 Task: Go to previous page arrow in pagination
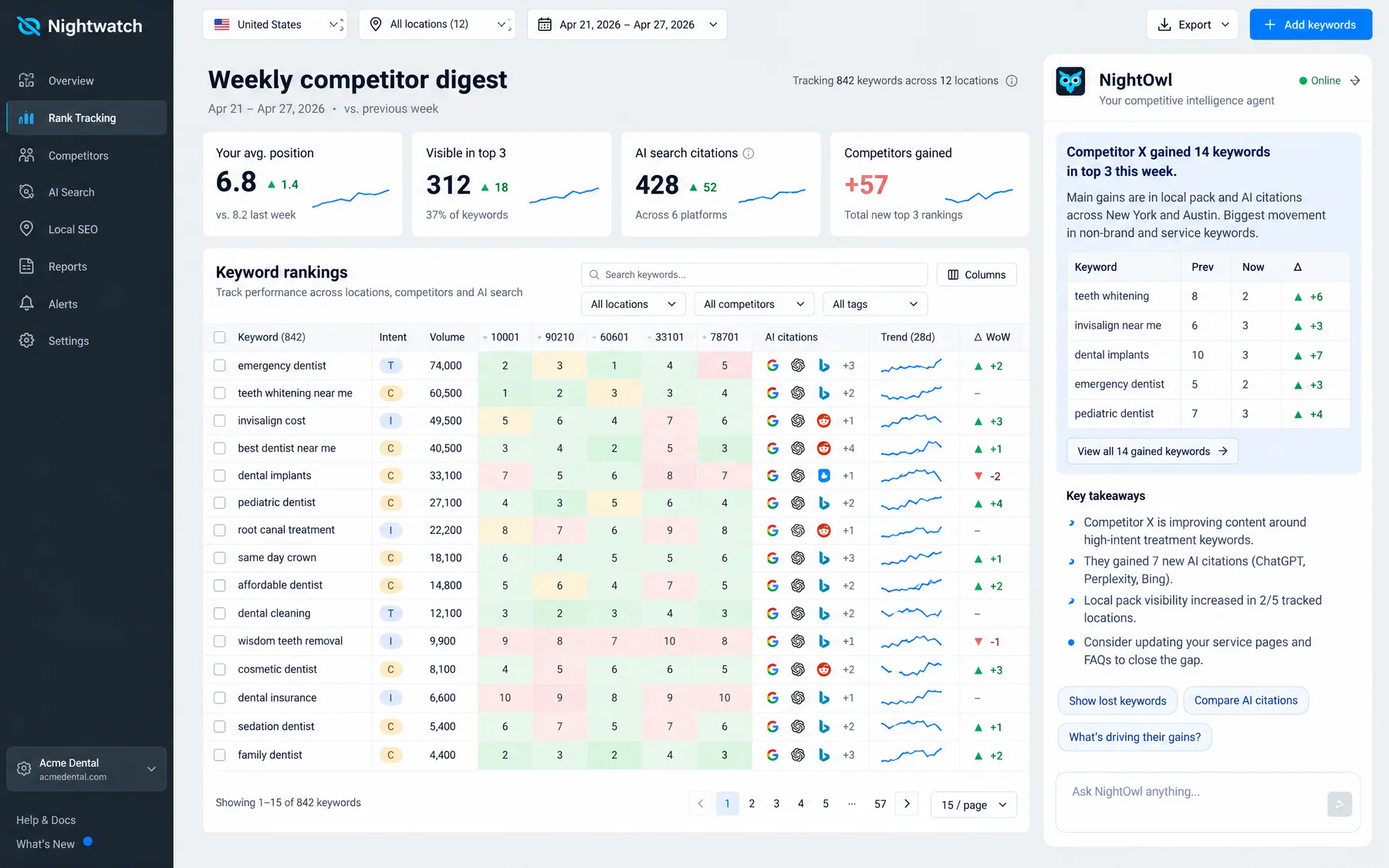tap(701, 804)
